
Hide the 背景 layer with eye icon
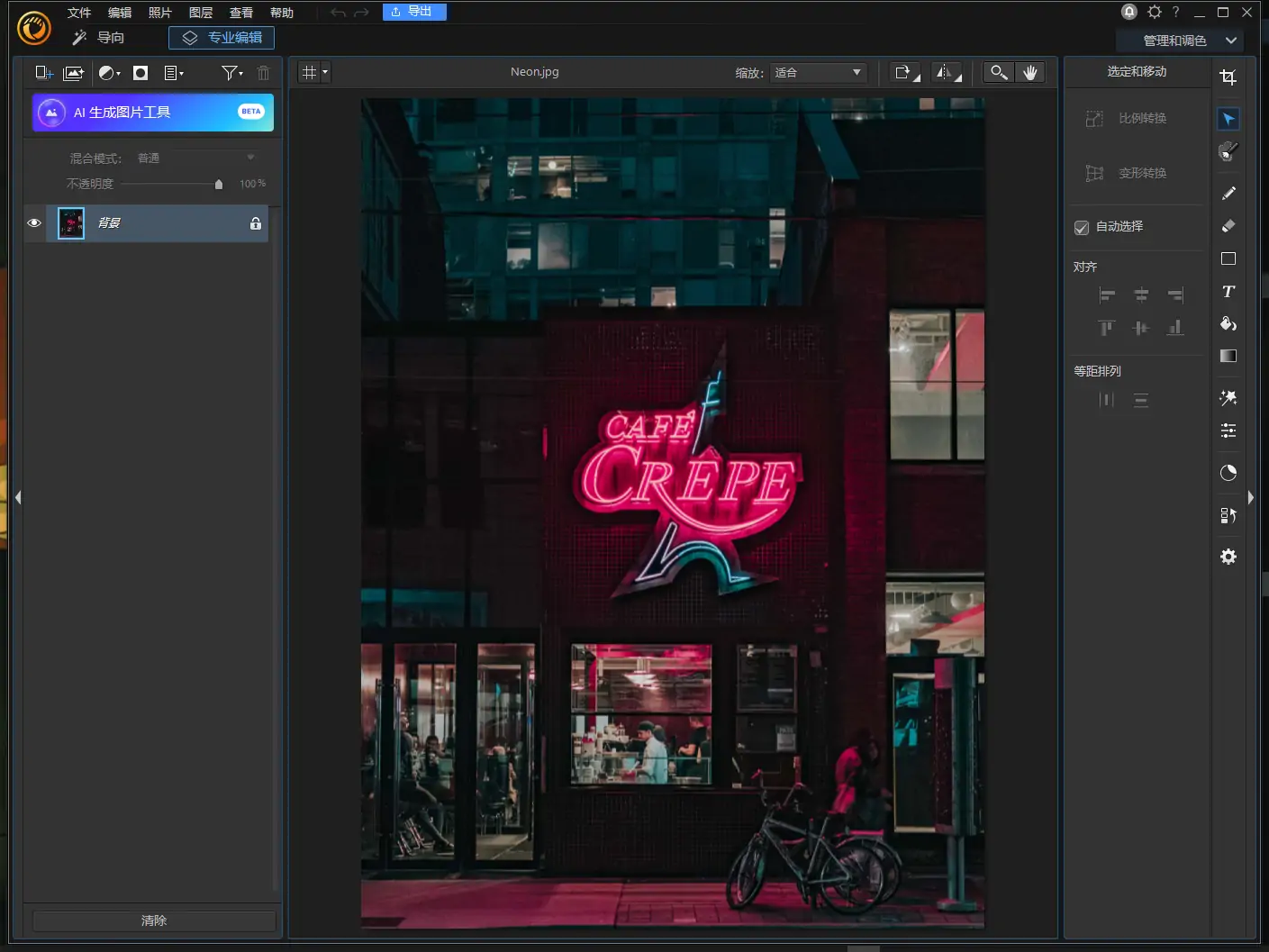[34, 223]
